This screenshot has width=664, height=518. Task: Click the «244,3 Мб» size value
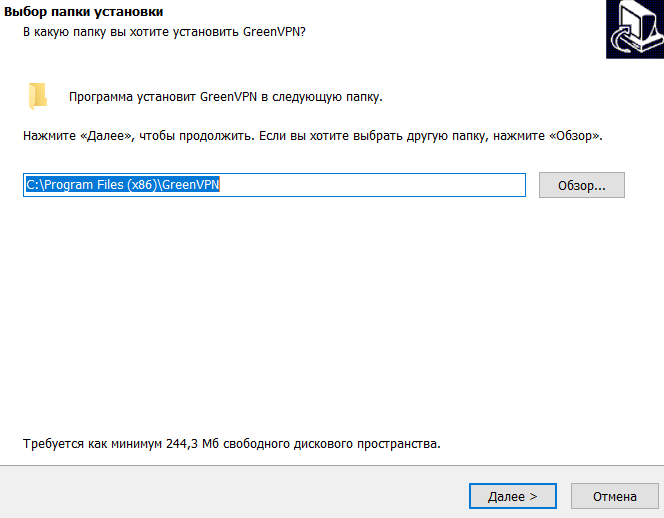190,442
